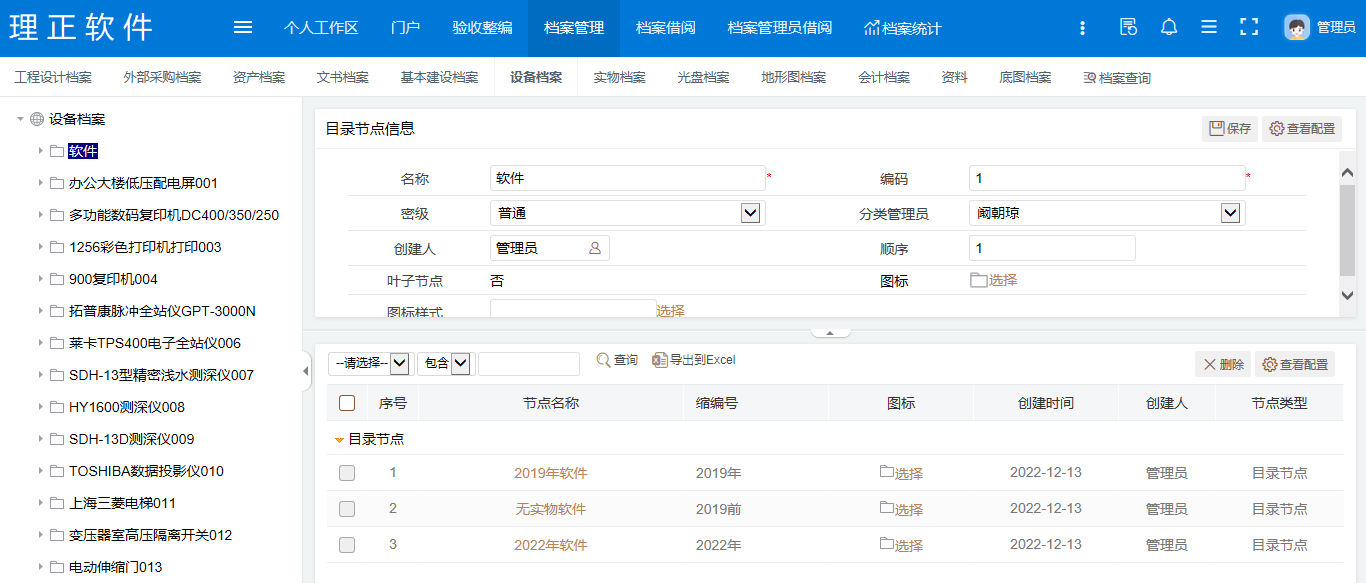The width and height of the screenshot is (1366, 588).
Task: Click the 名称 input field
Action: click(x=627, y=178)
